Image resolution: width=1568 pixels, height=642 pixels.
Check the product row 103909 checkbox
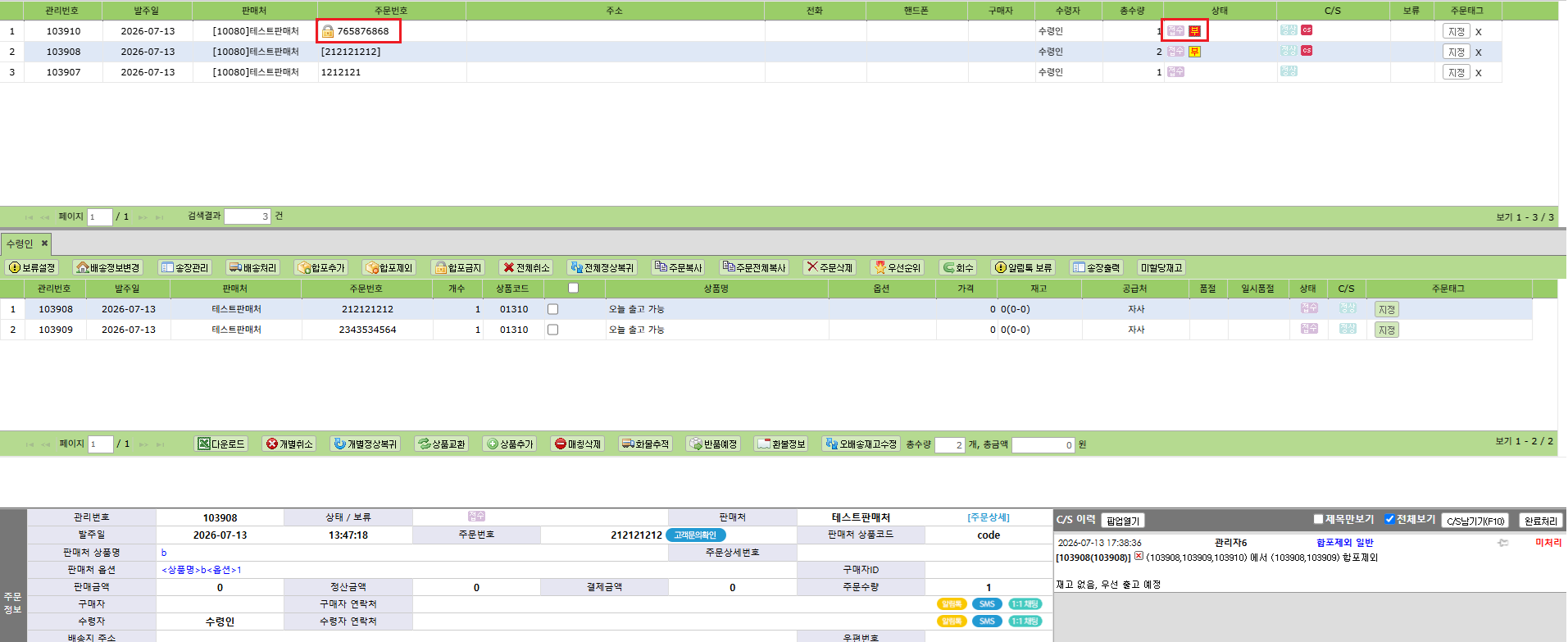click(x=552, y=330)
